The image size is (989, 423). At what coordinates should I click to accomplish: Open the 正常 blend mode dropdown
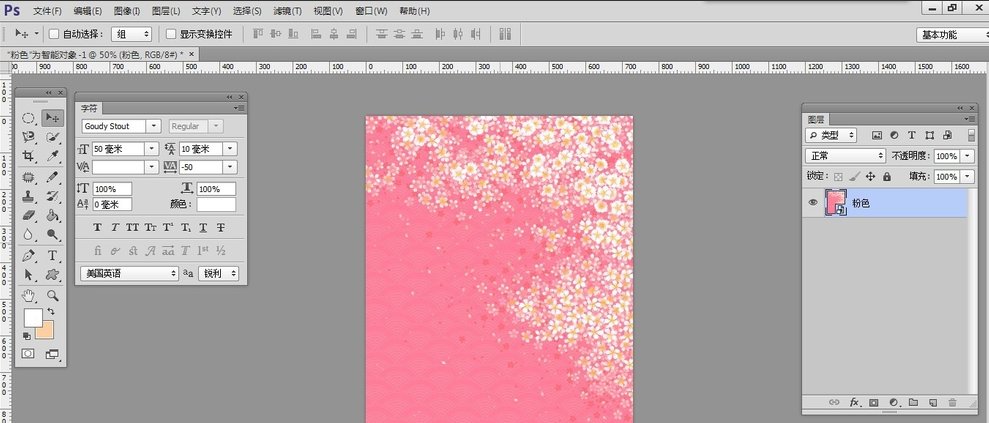pyautogui.click(x=845, y=156)
